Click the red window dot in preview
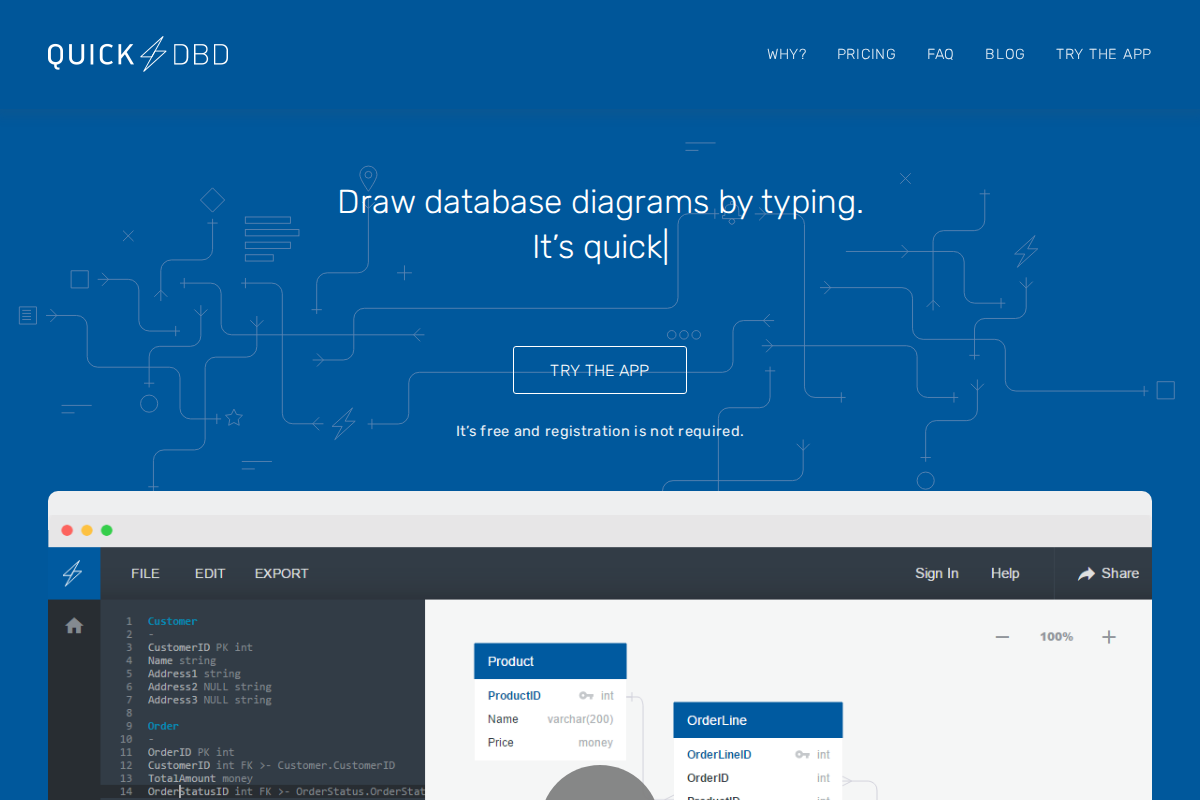This screenshot has width=1200, height=800. 67,530
